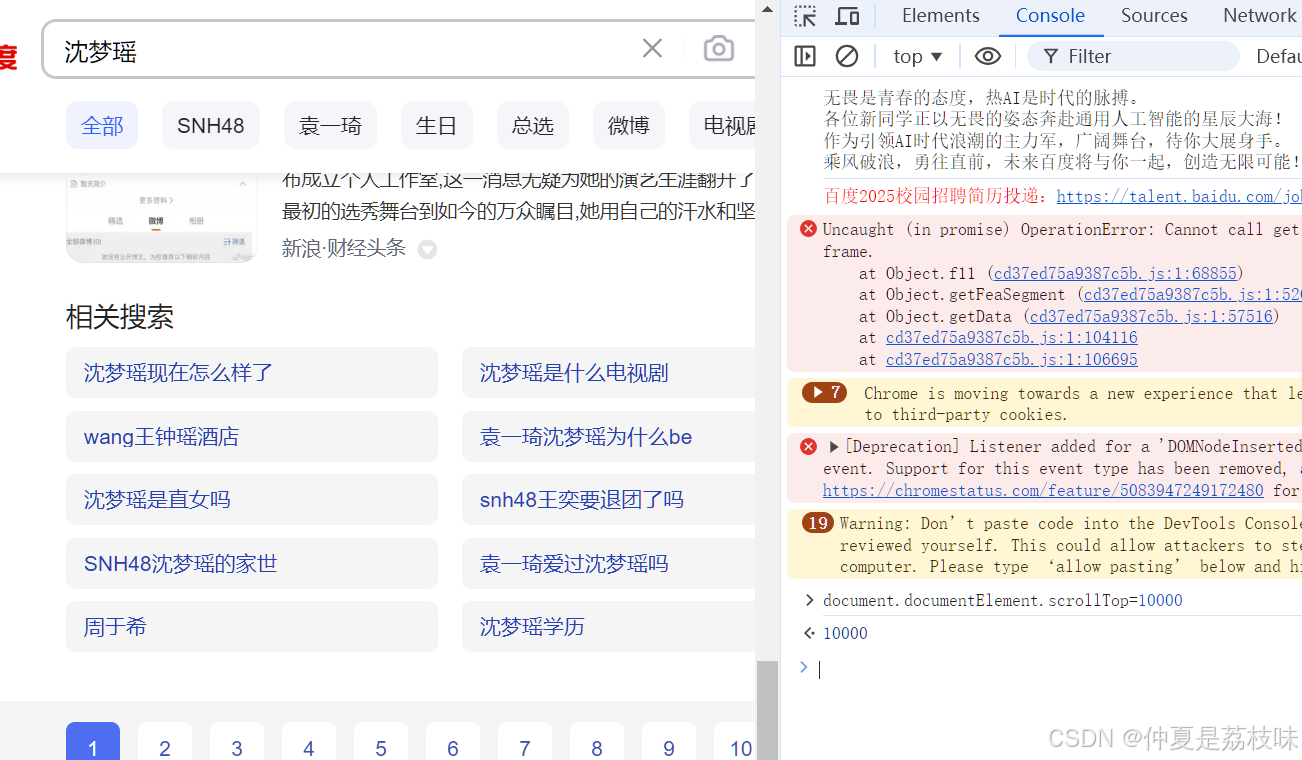1302x760 pixels.
Task: Open cd37ed75a9387c5b.js:1:68855 source link
Action: 1115,273
